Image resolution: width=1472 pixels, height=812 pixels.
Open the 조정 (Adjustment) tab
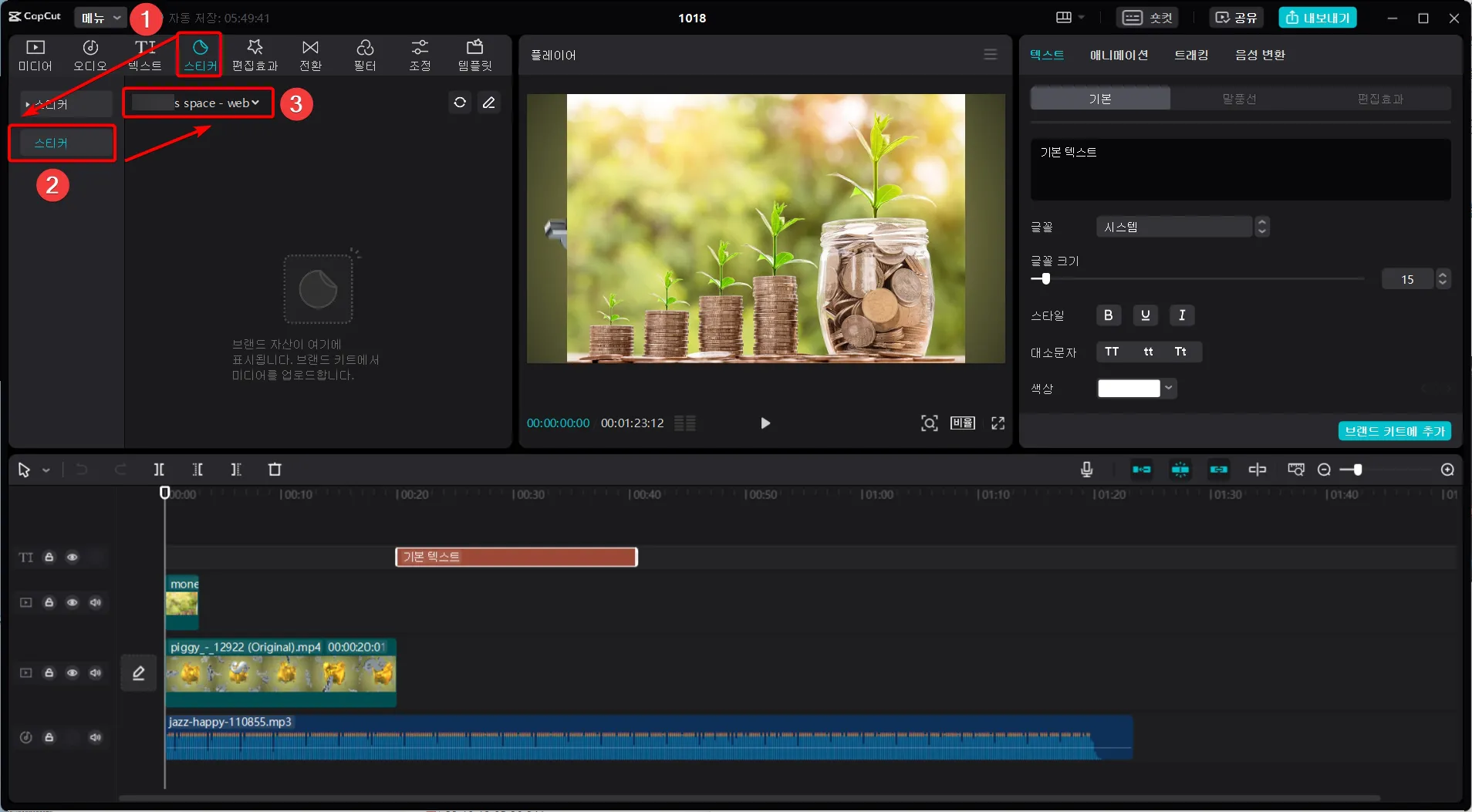420,56
